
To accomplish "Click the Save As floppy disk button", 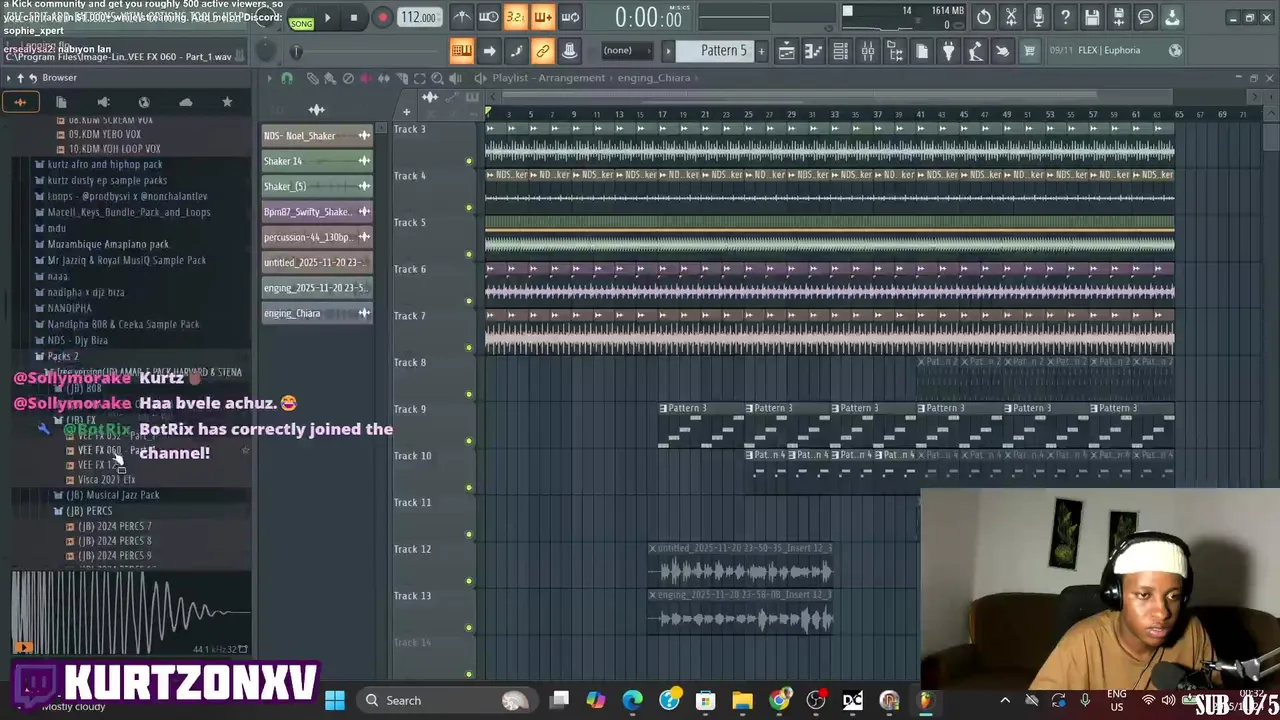I will [x=1119, y=17].
